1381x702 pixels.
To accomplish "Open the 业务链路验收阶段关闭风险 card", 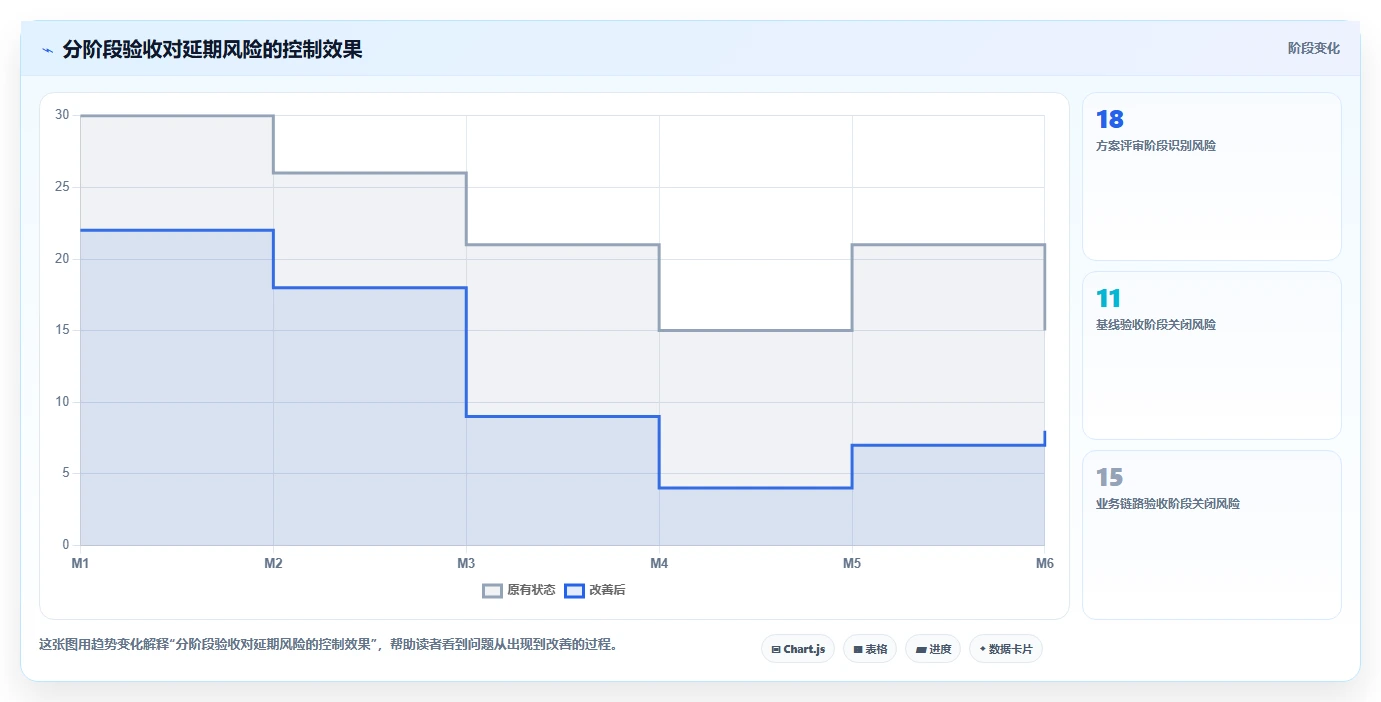I will (x=1212, y=534).
